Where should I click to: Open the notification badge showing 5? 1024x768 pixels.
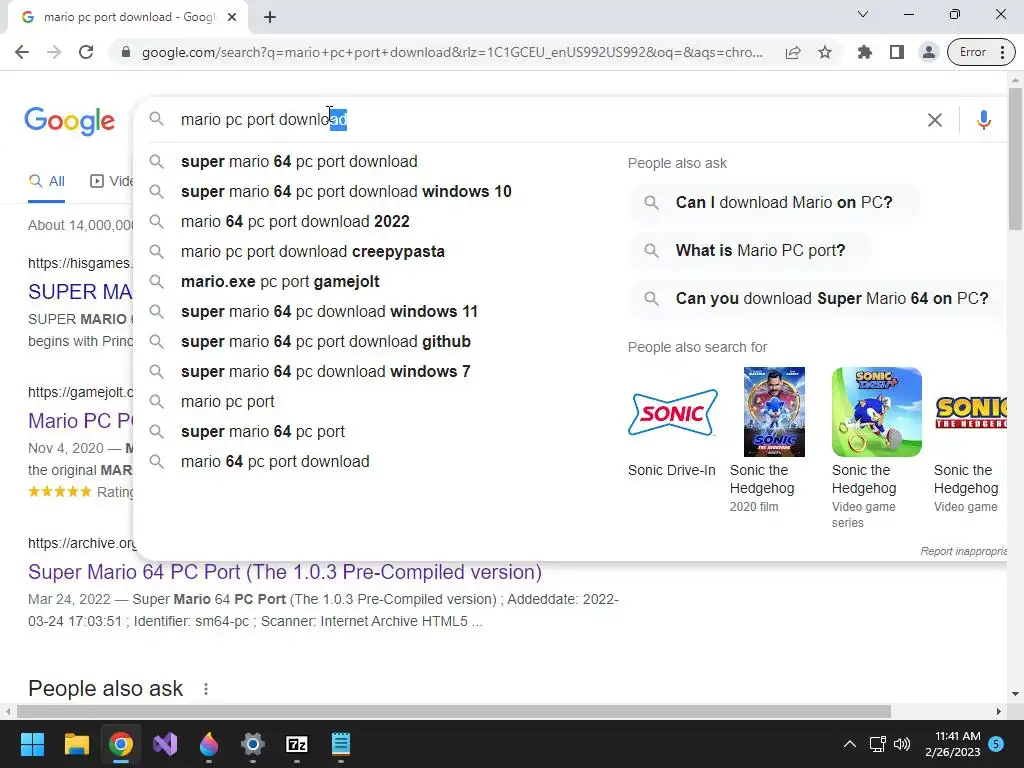996,744
